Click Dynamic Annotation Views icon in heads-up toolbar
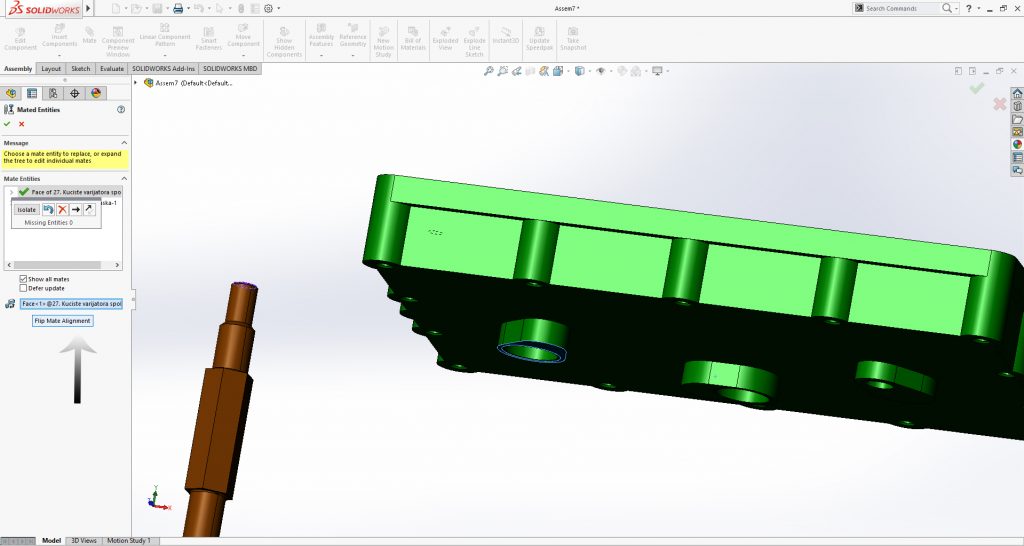The height and width of the screenshot is (546, 1024). point(544,71)
